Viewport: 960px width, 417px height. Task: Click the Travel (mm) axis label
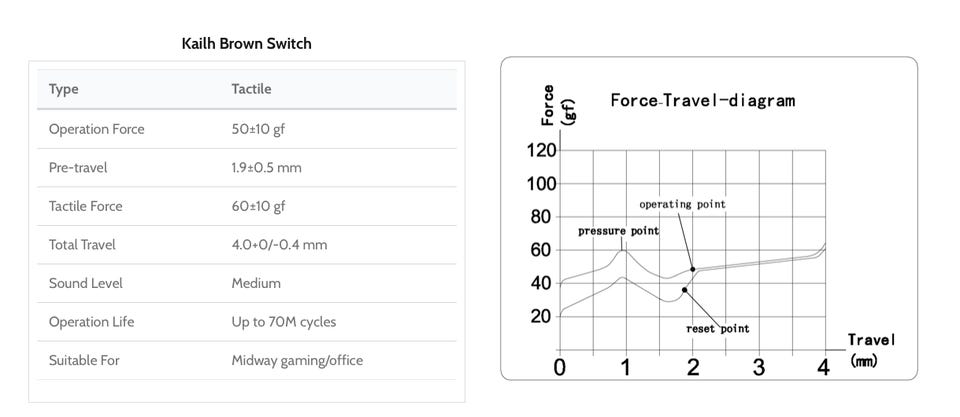869,349
